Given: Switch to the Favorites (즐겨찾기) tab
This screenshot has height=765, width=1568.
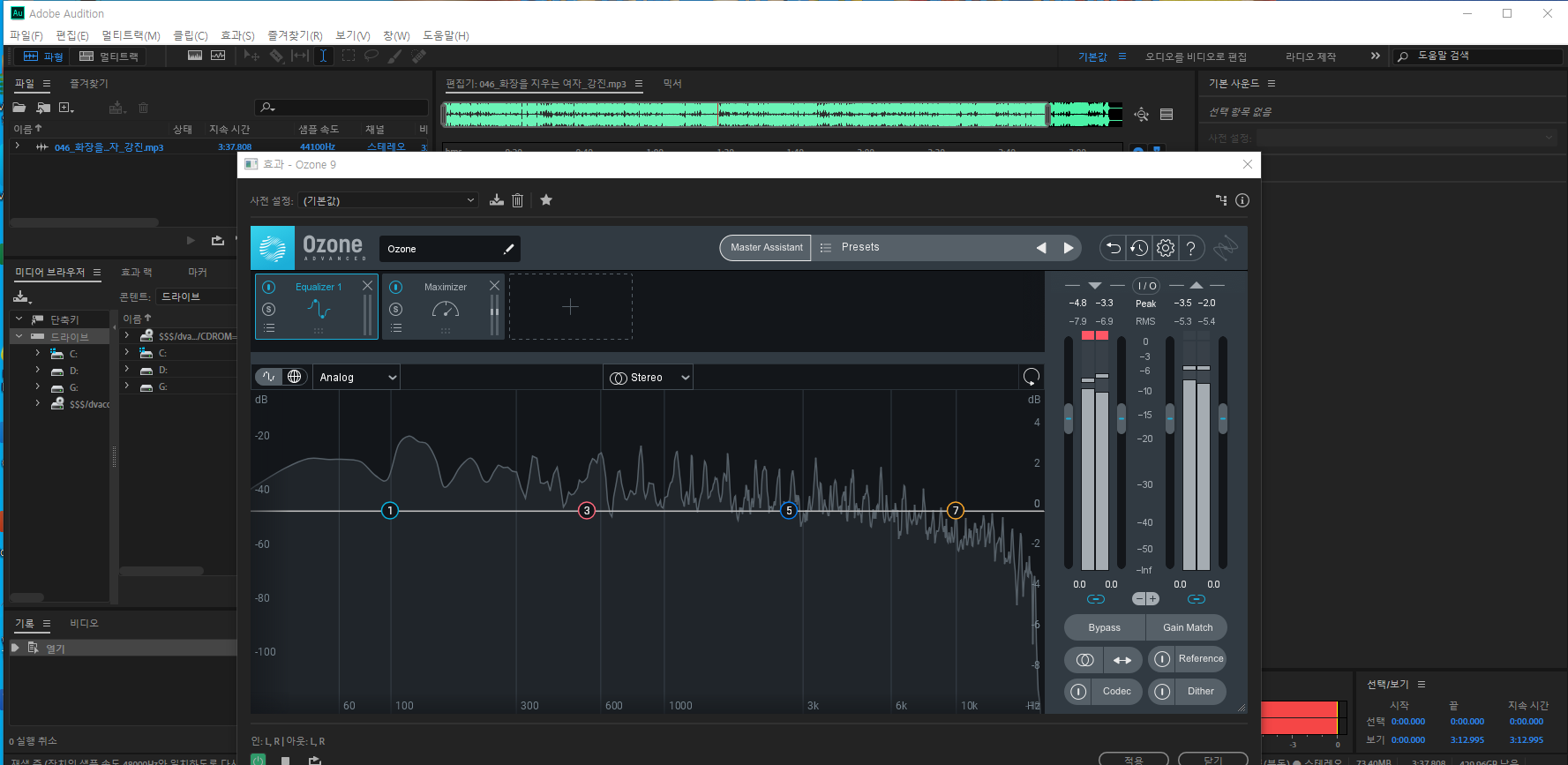Looking at the screenshot, I should click(x=89, y=83).
